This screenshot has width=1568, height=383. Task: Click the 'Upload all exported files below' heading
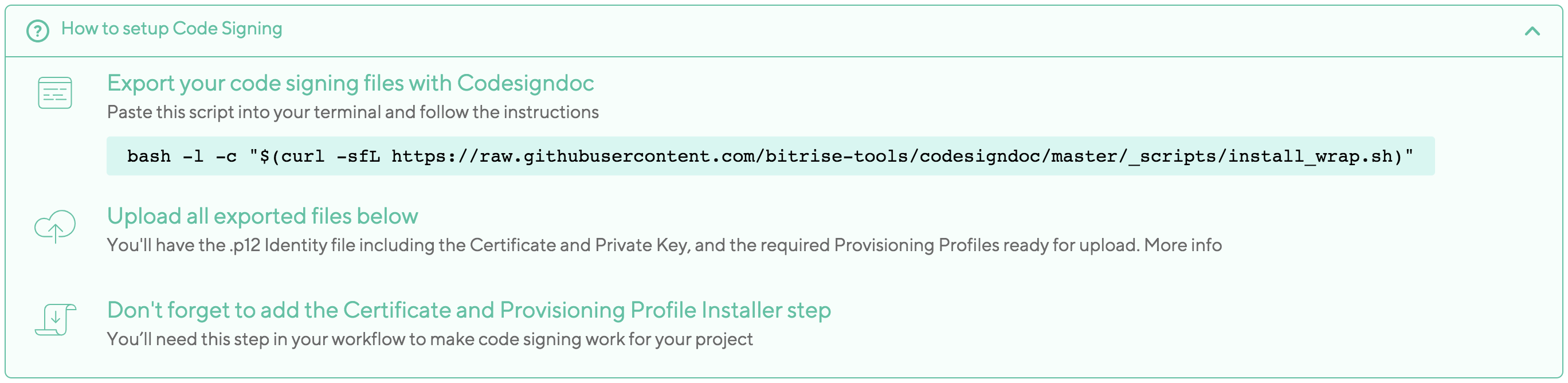tap(262, 216)
